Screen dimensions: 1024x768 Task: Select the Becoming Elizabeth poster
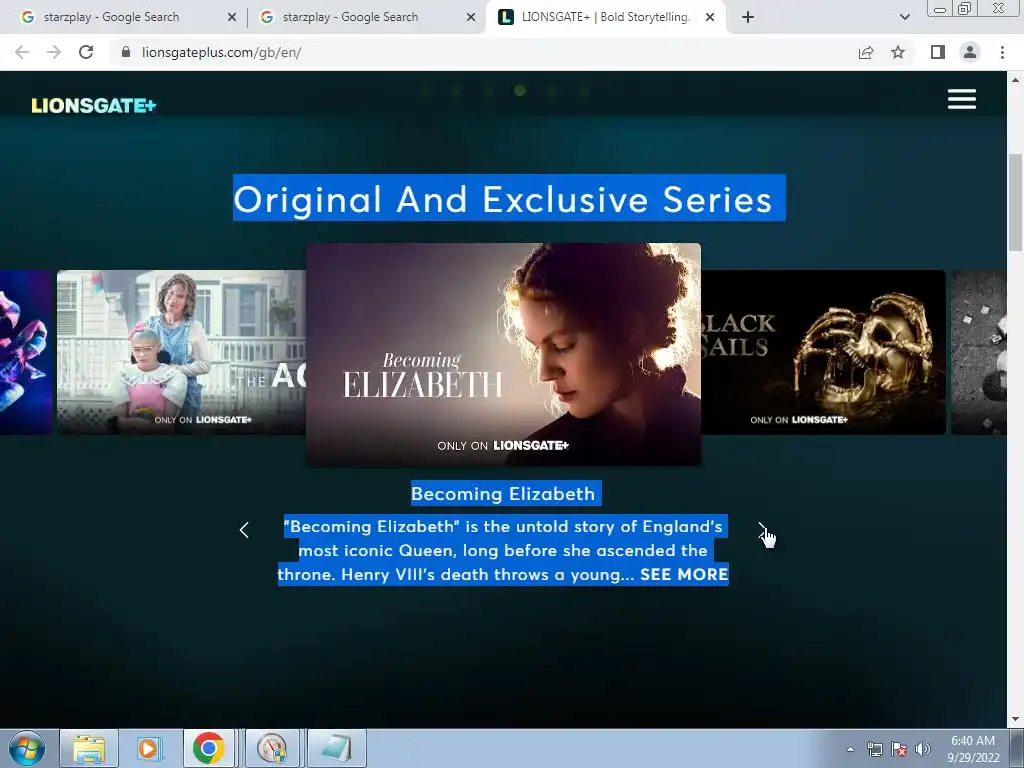coord(504,354)
